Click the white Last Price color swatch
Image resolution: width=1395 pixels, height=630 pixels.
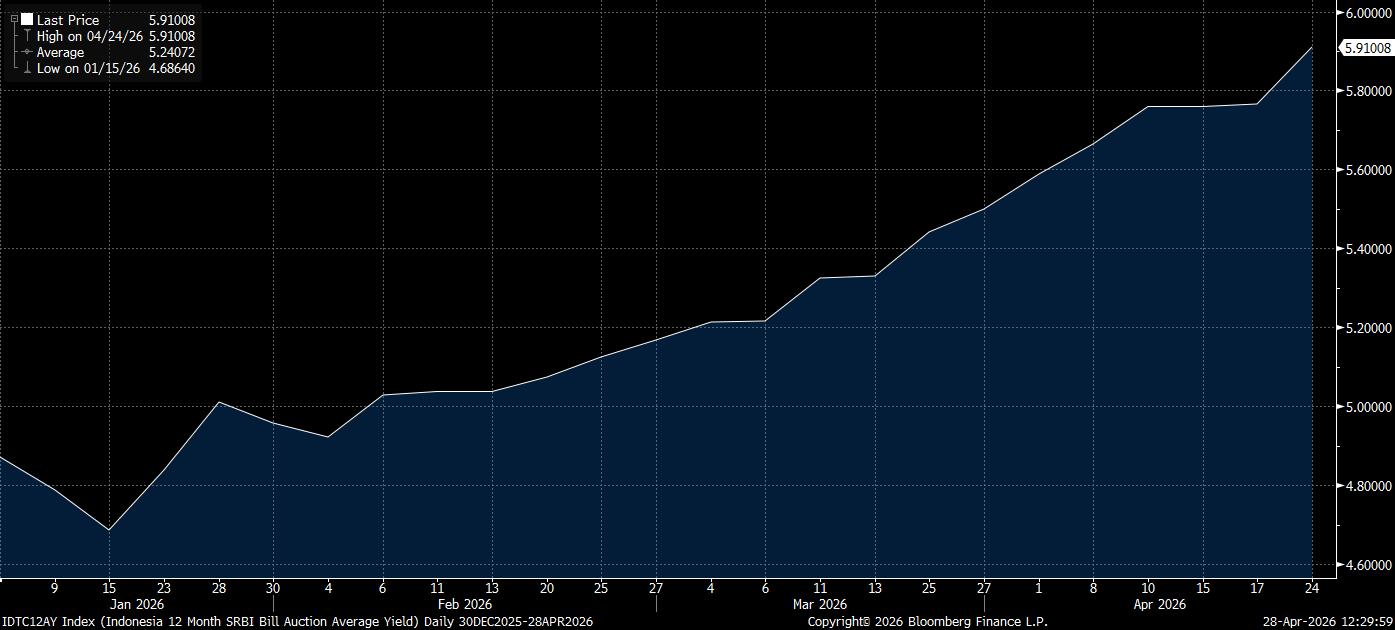coord(27,20)
